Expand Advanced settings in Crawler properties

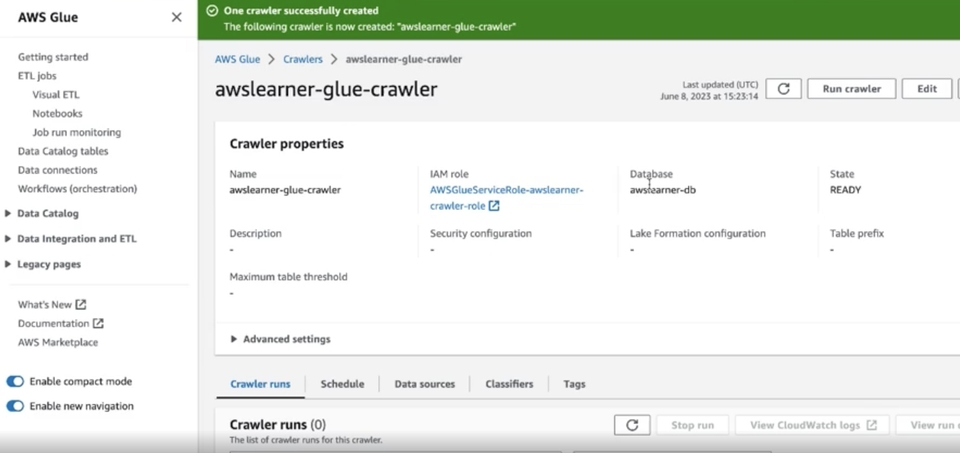[x=280, y=339]
